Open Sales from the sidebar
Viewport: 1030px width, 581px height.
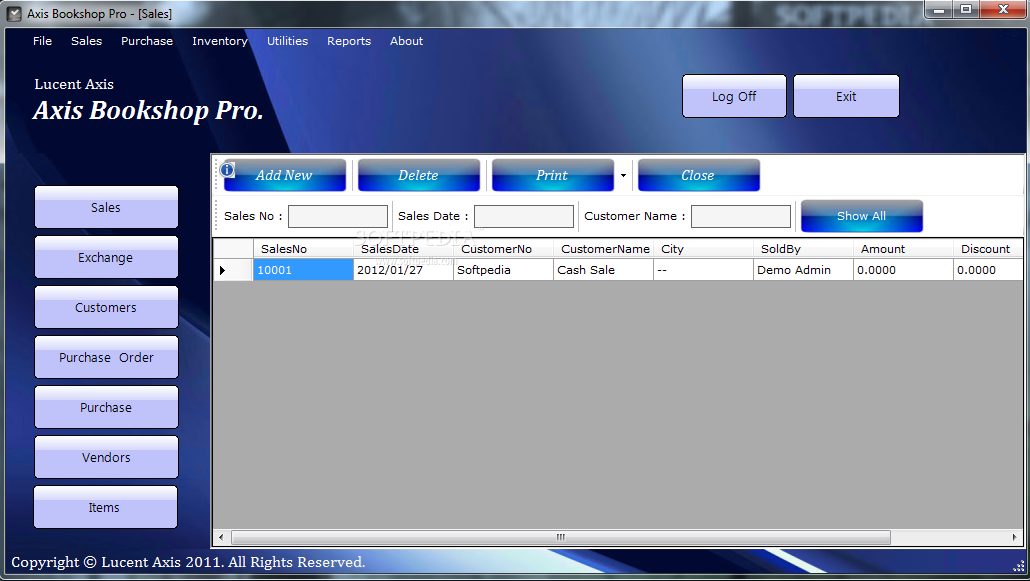[106, 207]
